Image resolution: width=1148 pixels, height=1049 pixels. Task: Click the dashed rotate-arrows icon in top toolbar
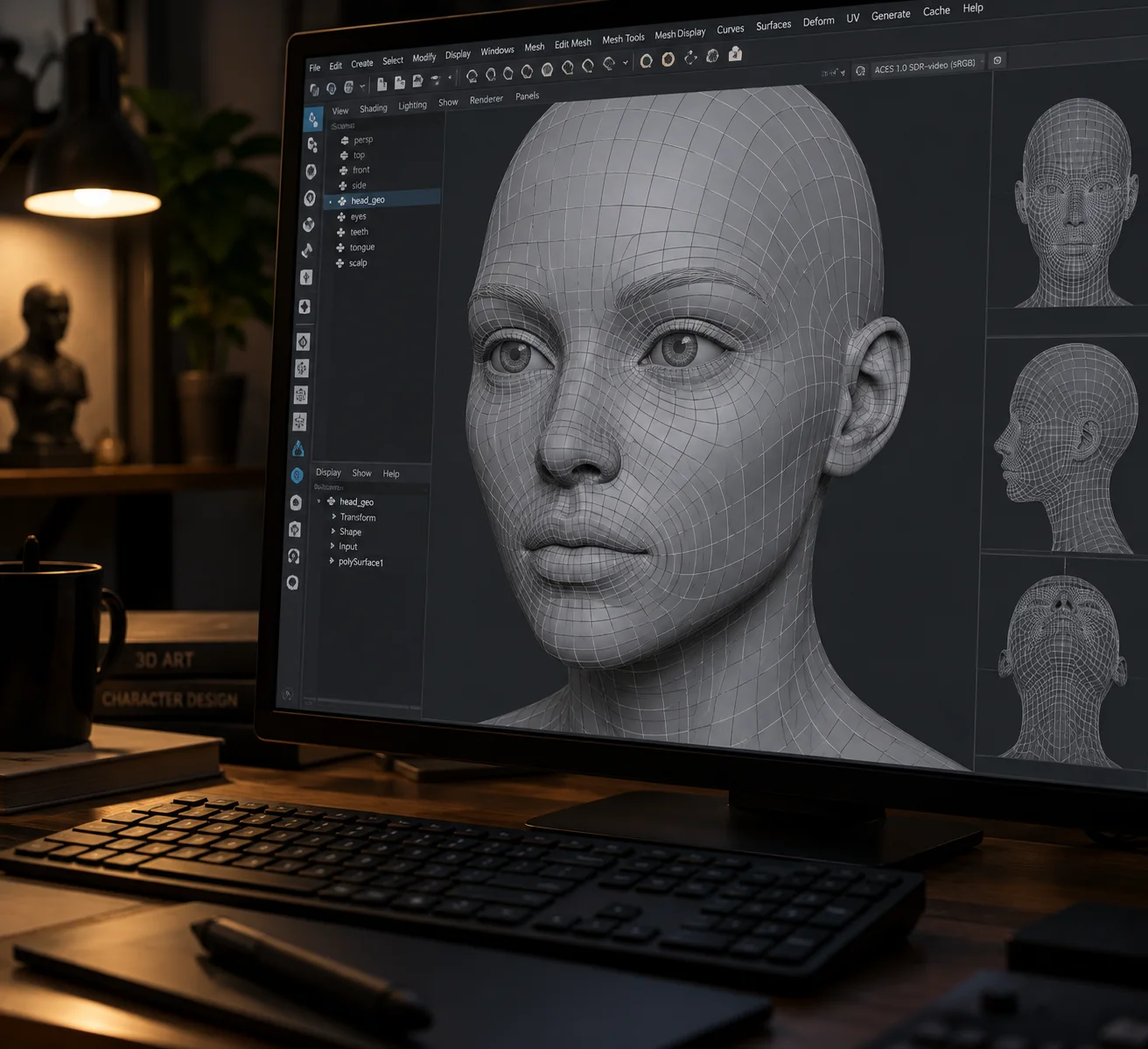click(690, 58)
